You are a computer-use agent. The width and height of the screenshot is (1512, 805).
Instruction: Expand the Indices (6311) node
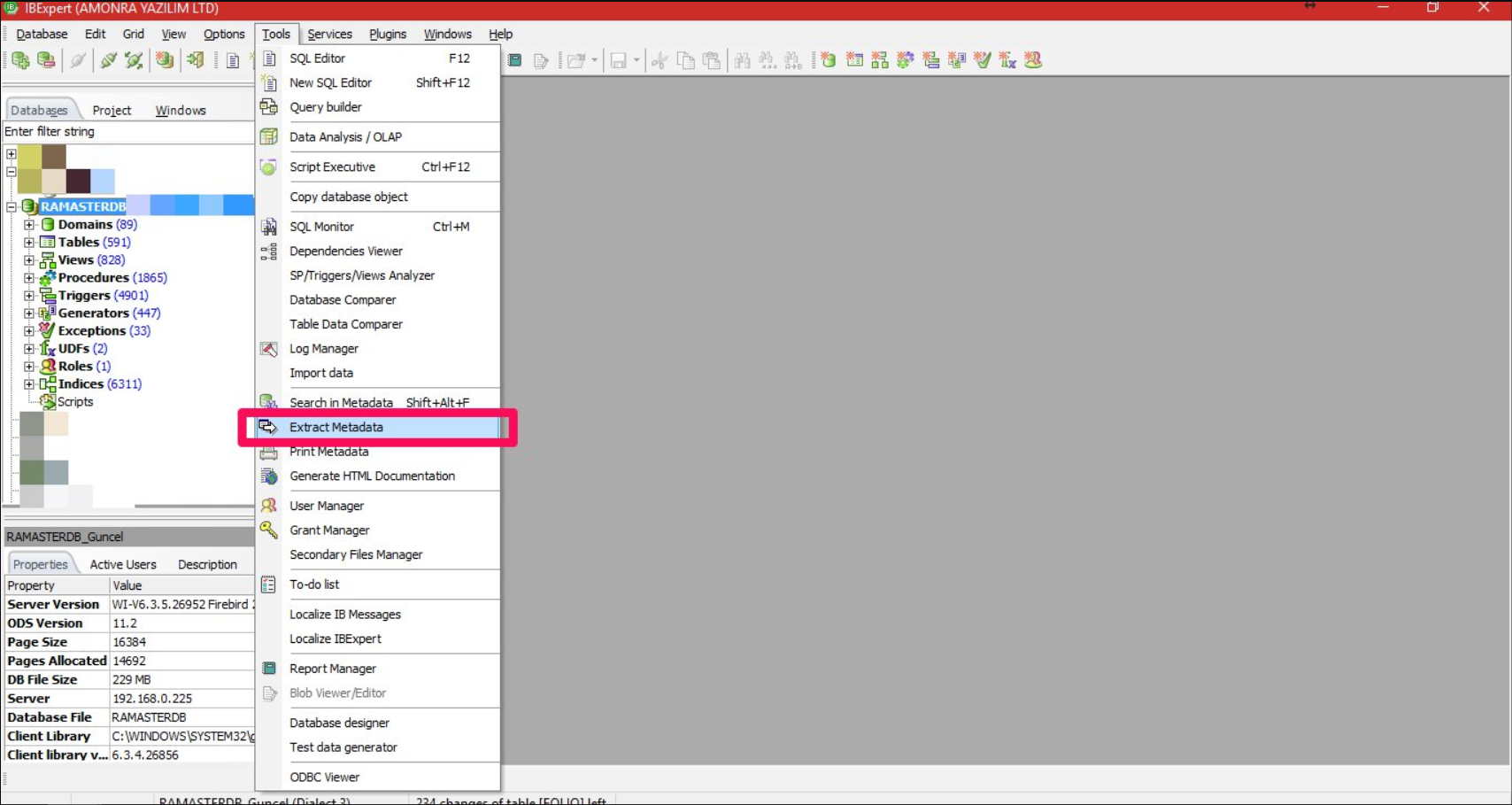click(x=29, y=384)
